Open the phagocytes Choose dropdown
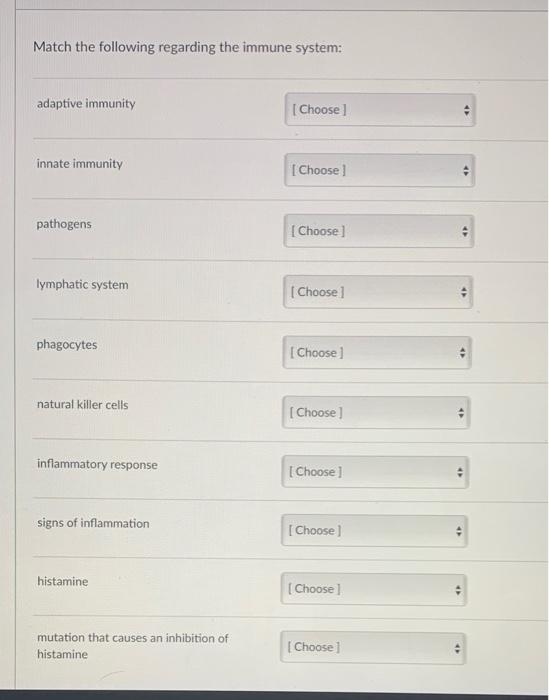Screen dimensions: 549x700 pos(377,353)
